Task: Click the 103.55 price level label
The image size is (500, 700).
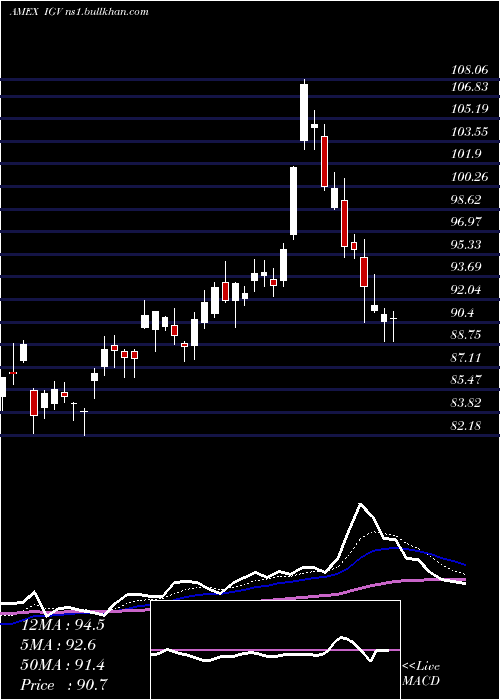Action: coord(470,132)
